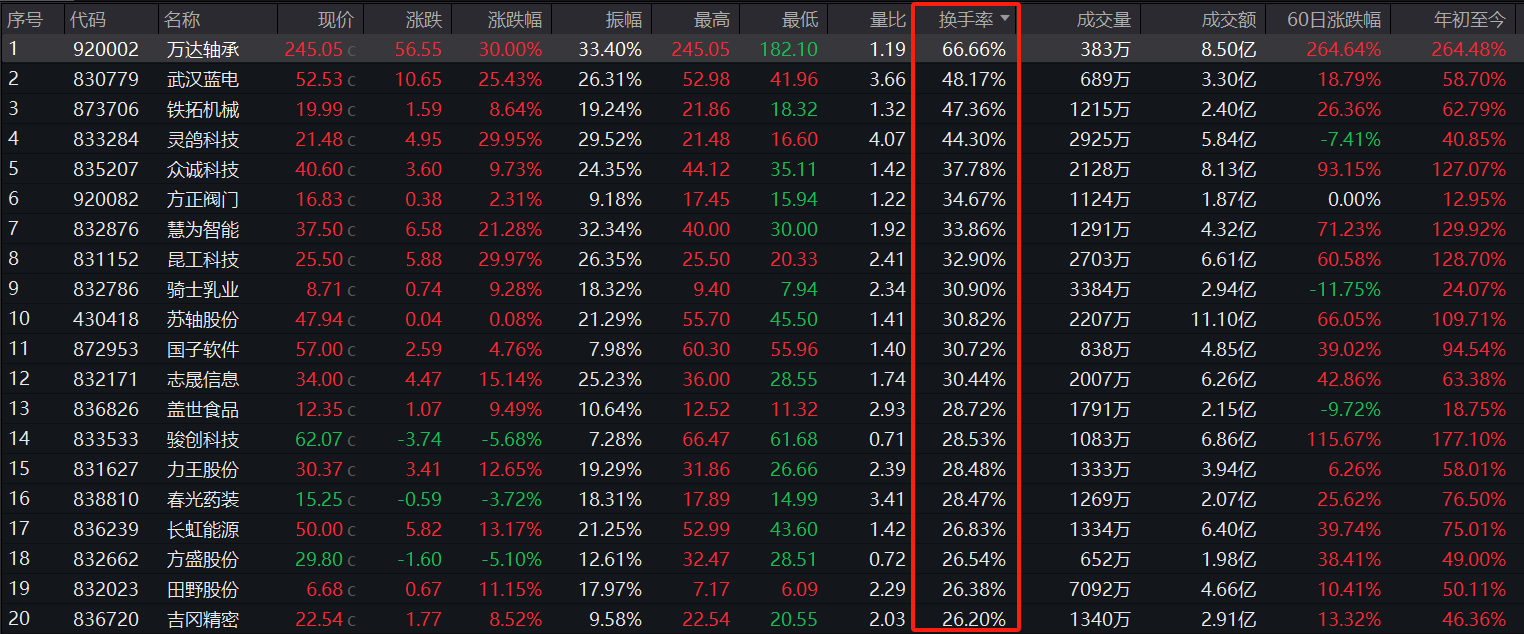
Task: Select stock 昆工科技
Action: (203, 259)
